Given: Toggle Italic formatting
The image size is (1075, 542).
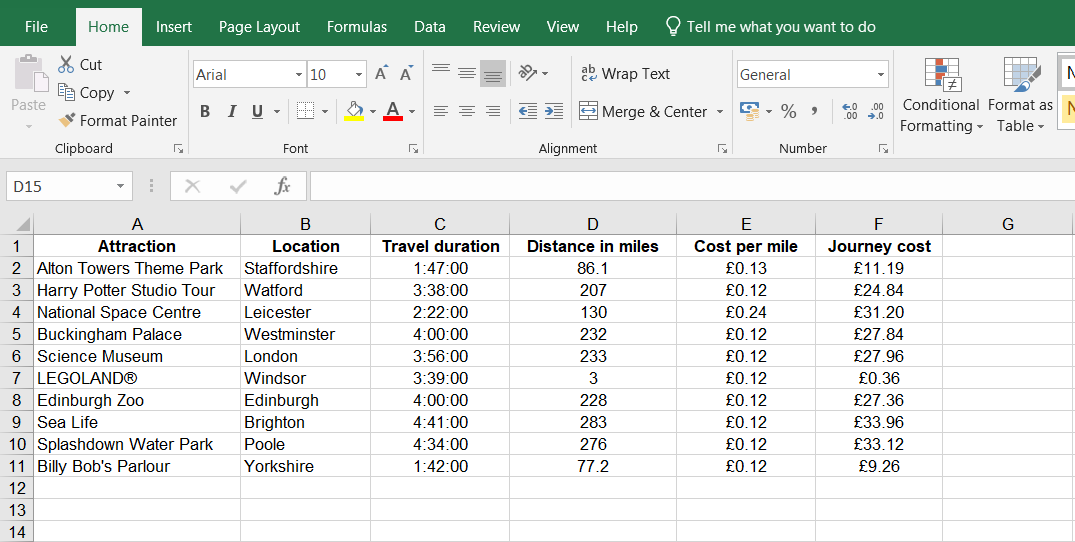Looking at the screenshot, I should [232, 111].
